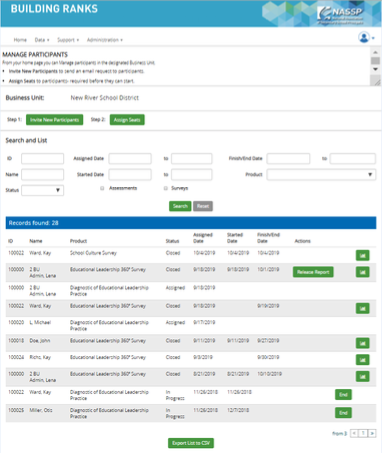Click the Name search field
This screenshot has height=453, width=382.
click(42, 174)
